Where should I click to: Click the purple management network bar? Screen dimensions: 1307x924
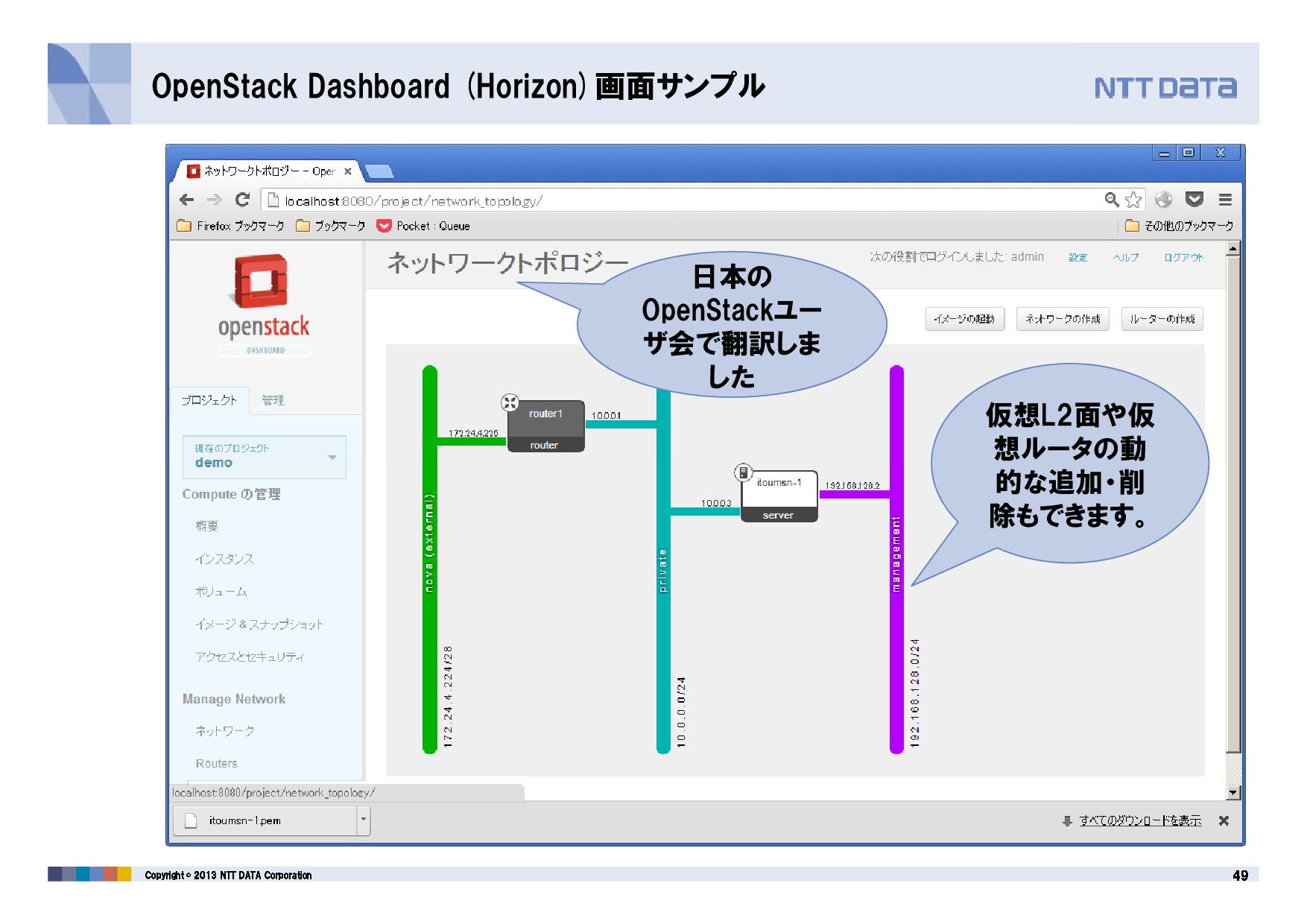[896, 559]
